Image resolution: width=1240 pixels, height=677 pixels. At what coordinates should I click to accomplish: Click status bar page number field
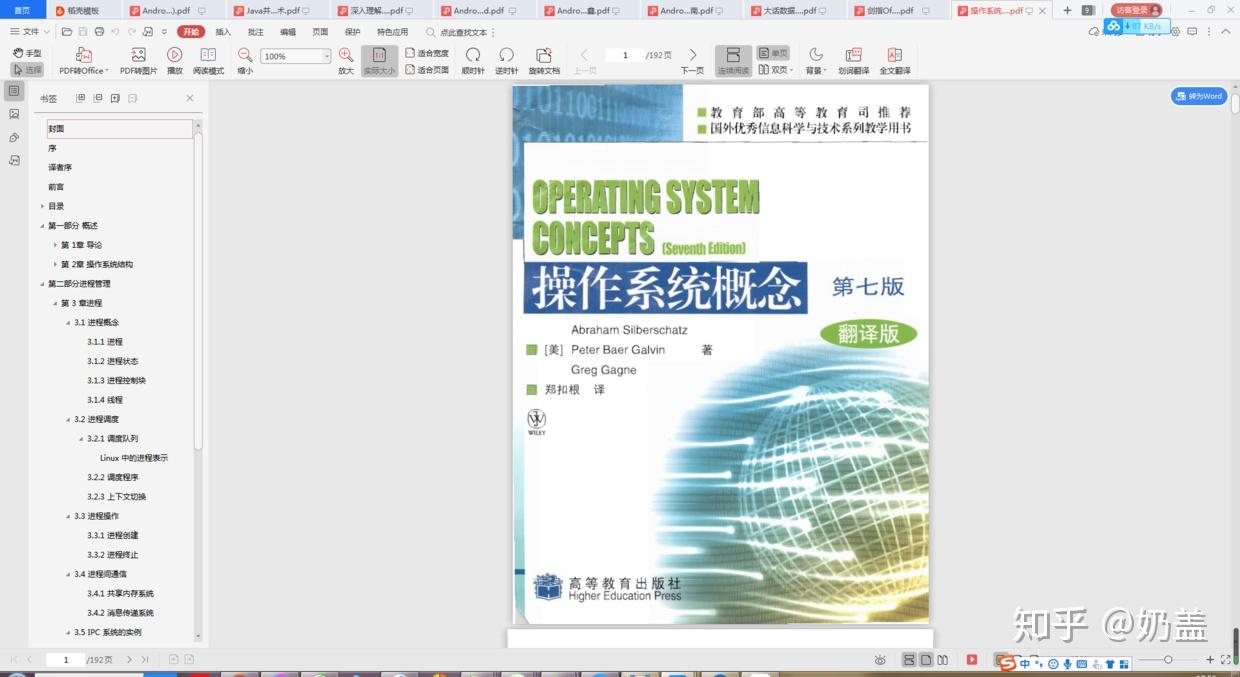(x=66, y=660)
